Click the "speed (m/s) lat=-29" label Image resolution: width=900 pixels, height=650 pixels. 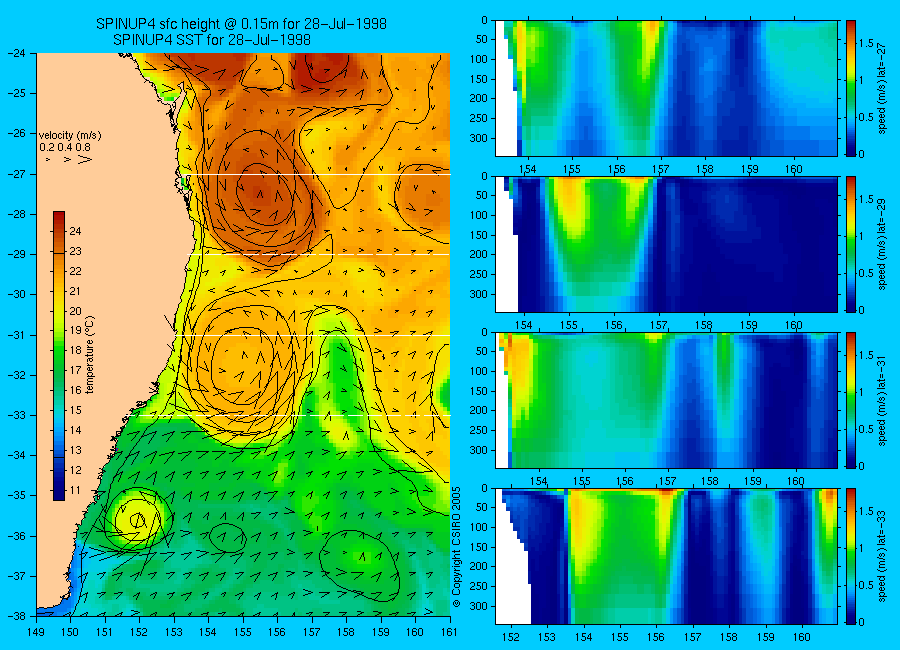coord(883,244)
